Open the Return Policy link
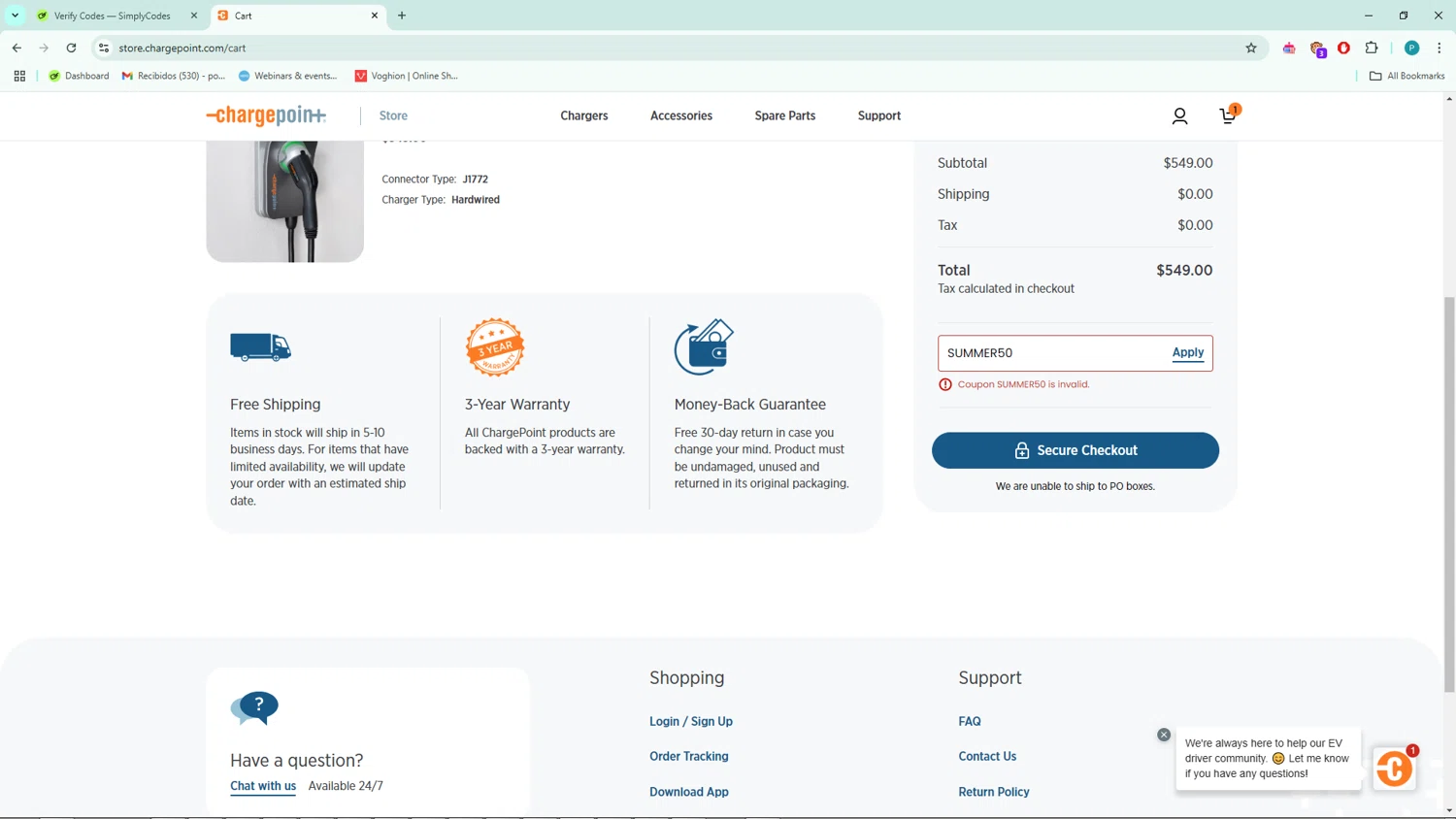This screenshot has width=1456, height=819. click(x=994, y=792)
